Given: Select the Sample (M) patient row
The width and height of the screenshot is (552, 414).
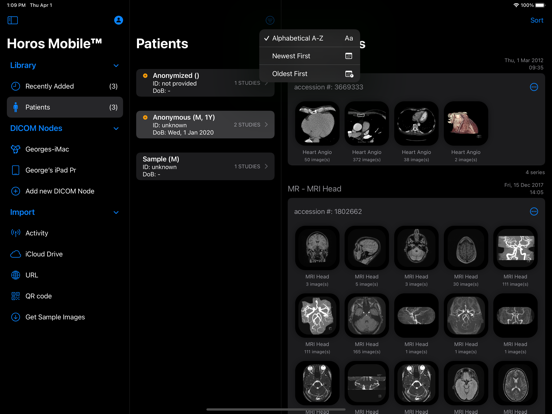Looking at the screenshot, I should click(205, 167).
